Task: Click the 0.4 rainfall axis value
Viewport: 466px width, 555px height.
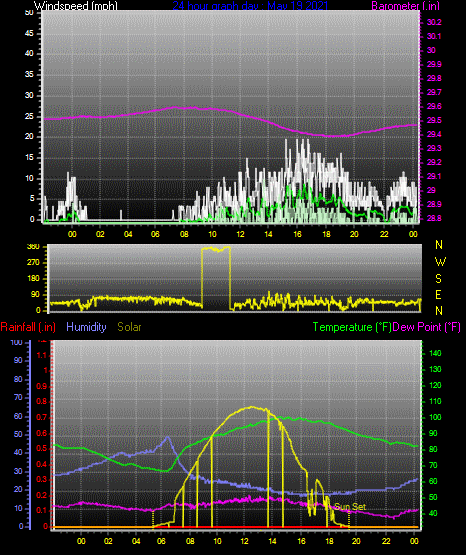Action: coord(42,464)
